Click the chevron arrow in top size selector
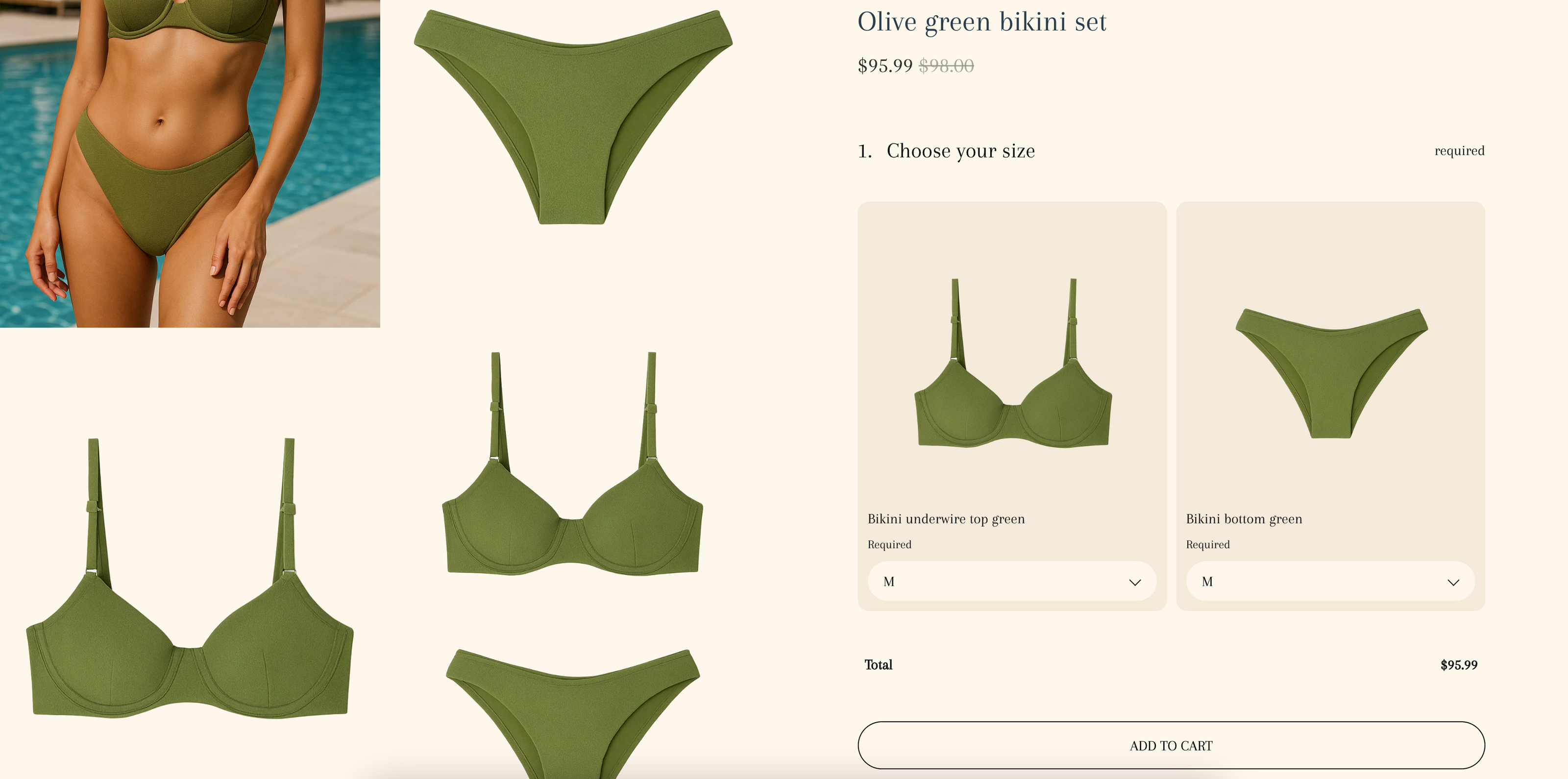The width and height of the screenshot is (1568, 779). tap(1135, 583)
